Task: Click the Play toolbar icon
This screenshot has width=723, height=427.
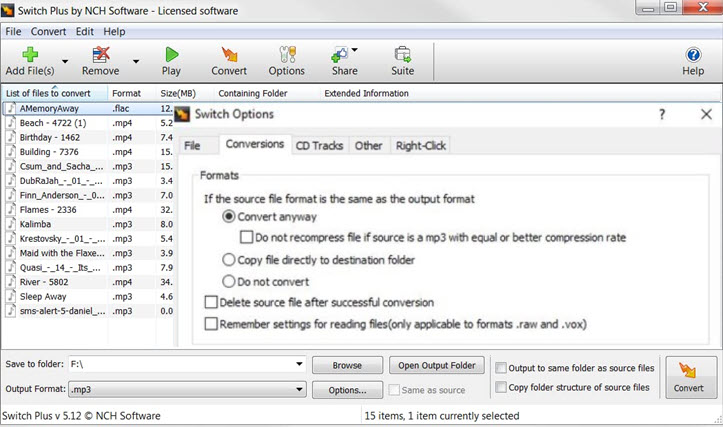Action: pyautogui.click(x=172, y=54)
